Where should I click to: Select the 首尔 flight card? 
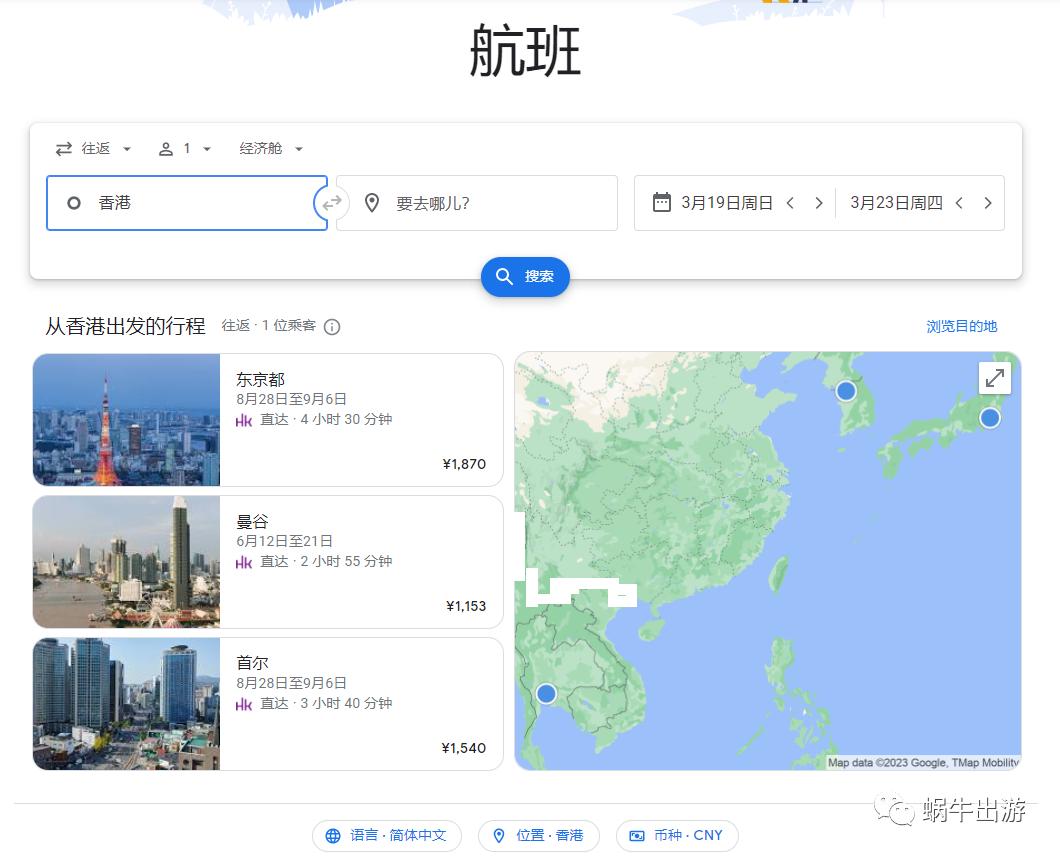tap(267, 703)
